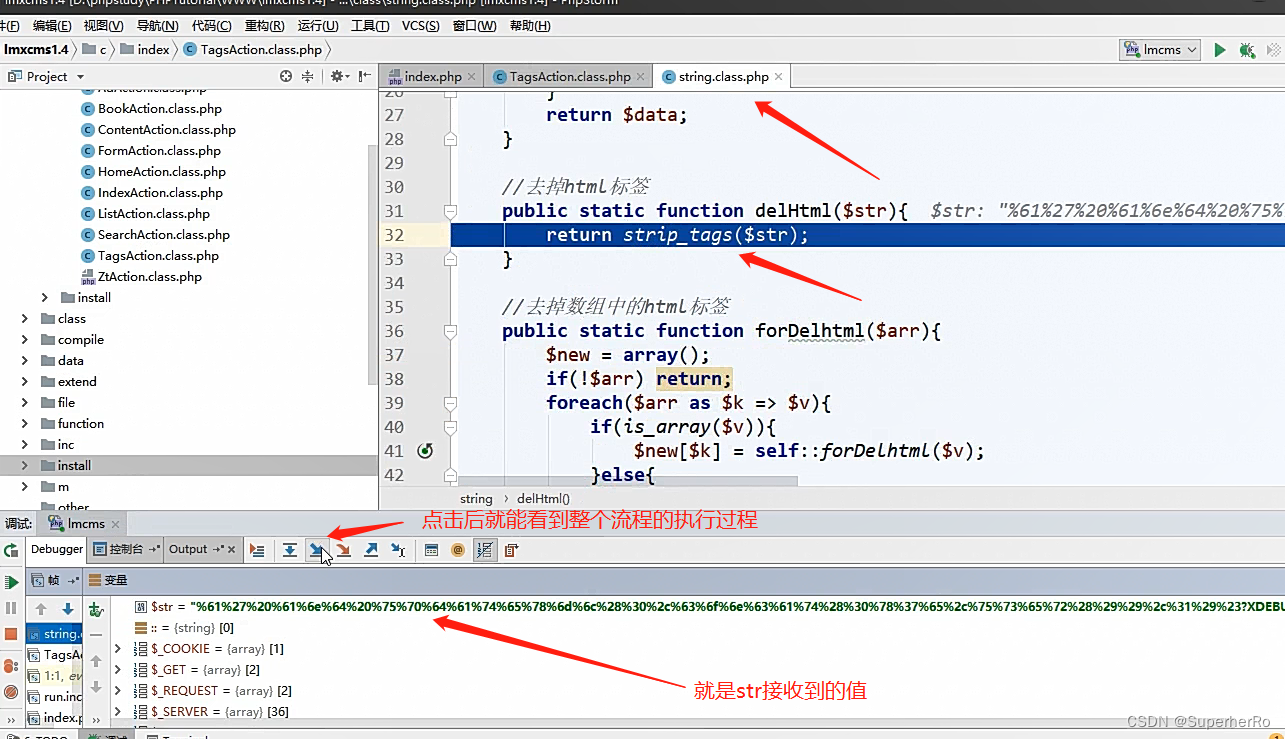Click the New Watch icon in variables

tap(96, 609)
